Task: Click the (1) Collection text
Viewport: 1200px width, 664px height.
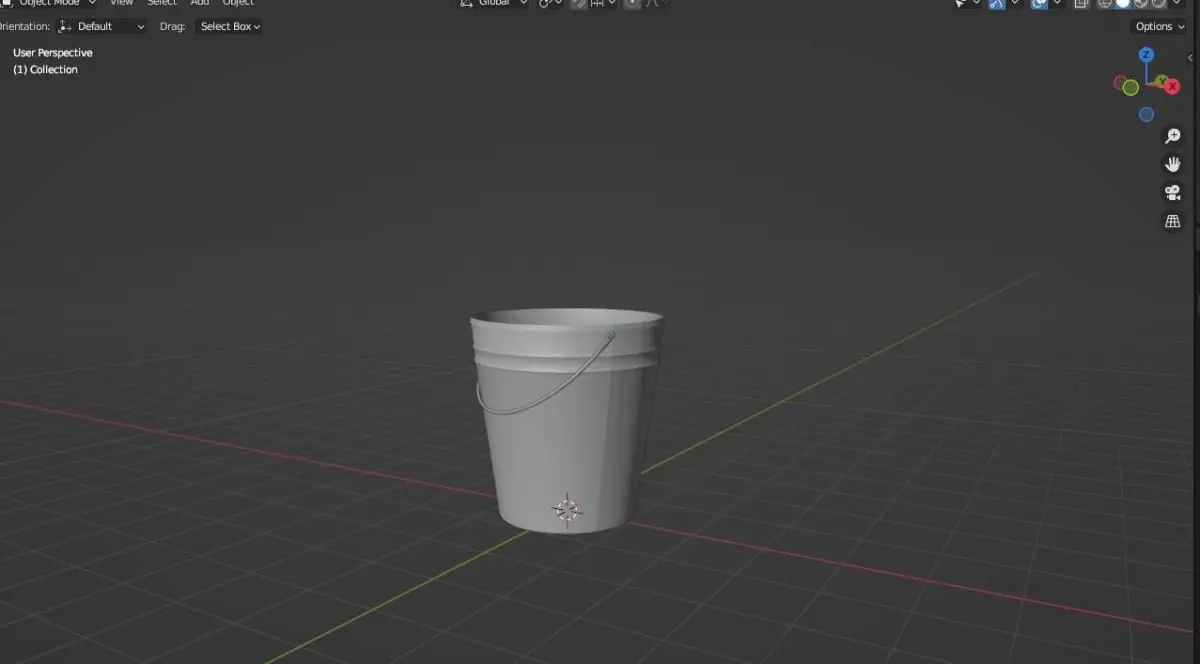Action: pyautogui.click(x=45, y=70)
